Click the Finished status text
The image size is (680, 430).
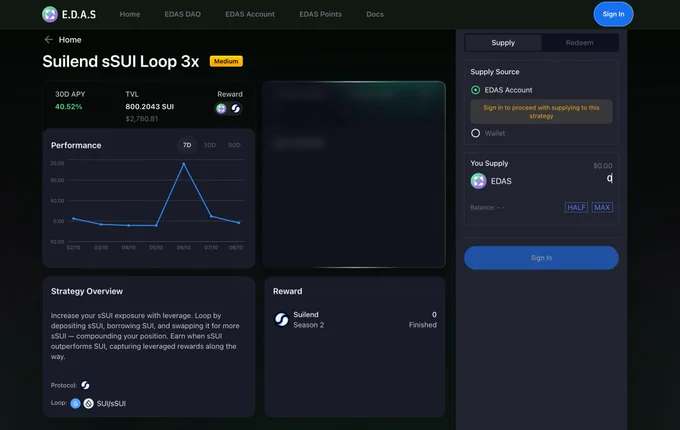click(x=422, y=325)
